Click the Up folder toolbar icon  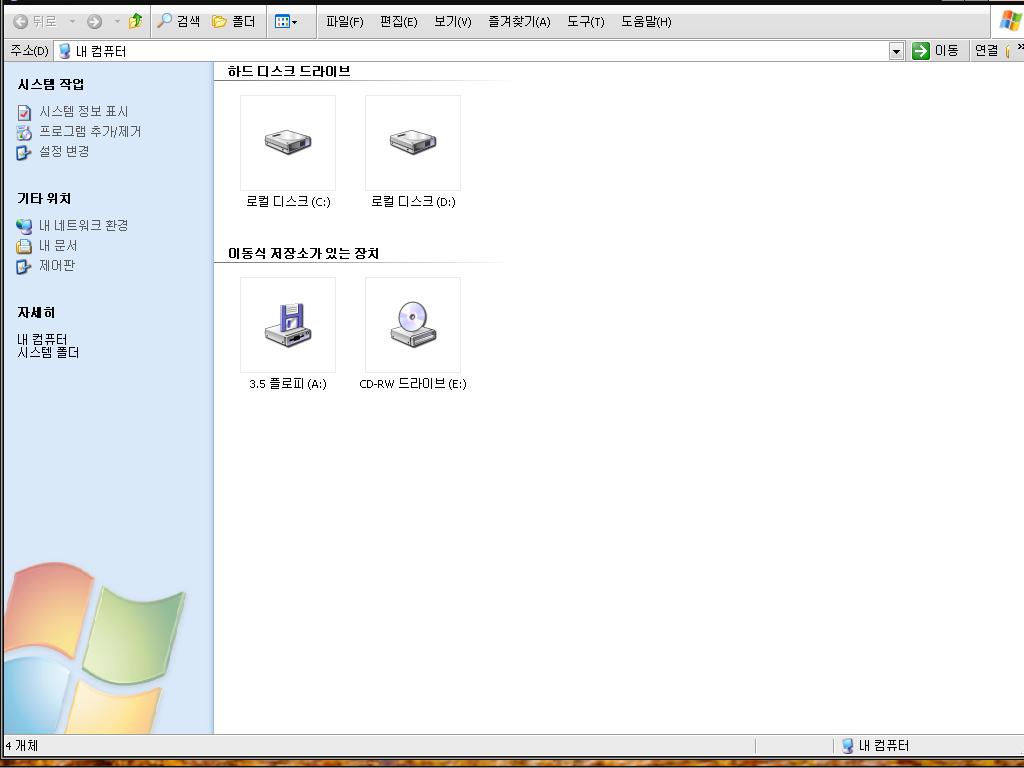tap(135, 21)
